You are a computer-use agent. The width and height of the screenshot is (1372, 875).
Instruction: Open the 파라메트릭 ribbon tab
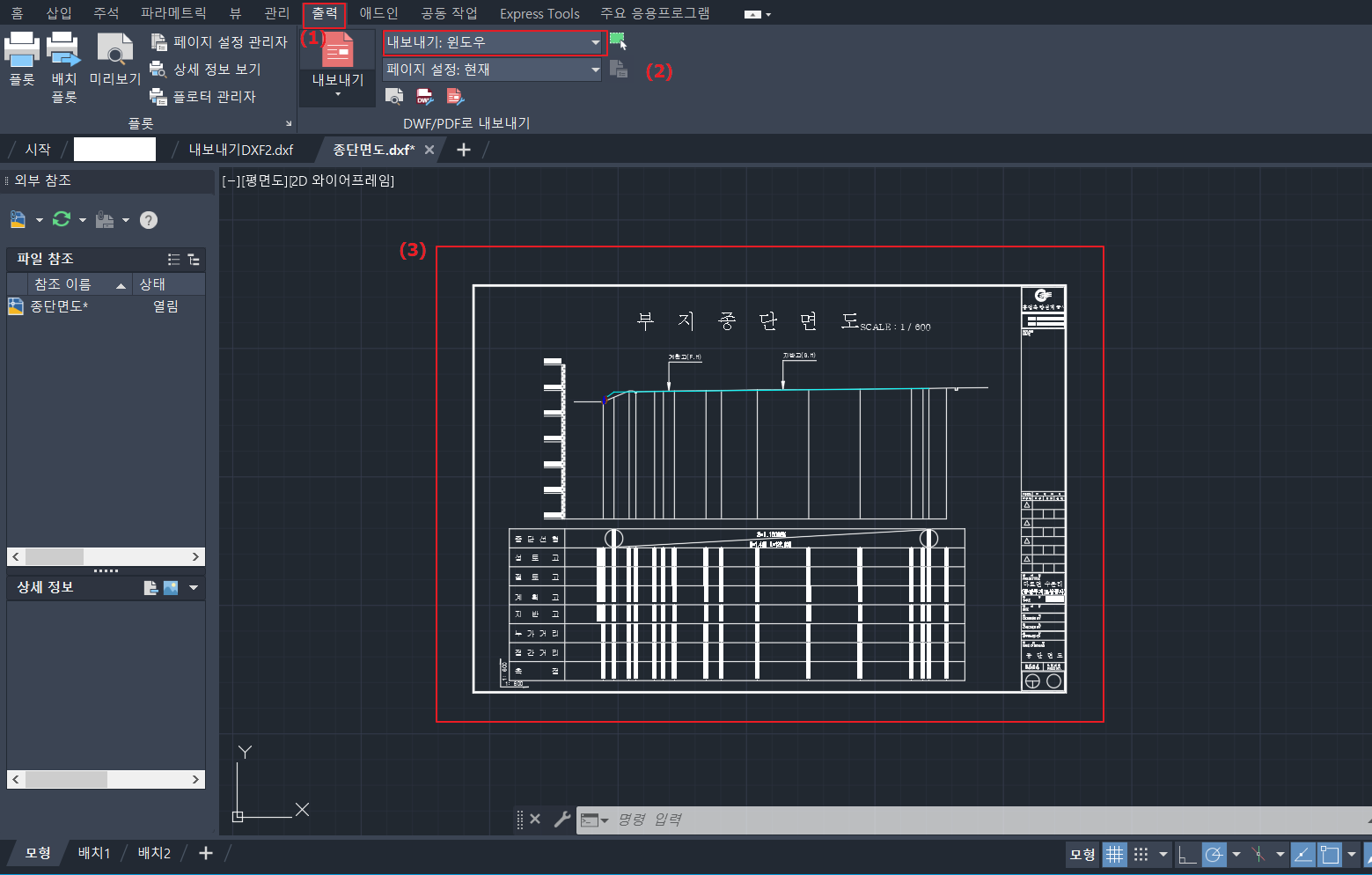[173, 13]
